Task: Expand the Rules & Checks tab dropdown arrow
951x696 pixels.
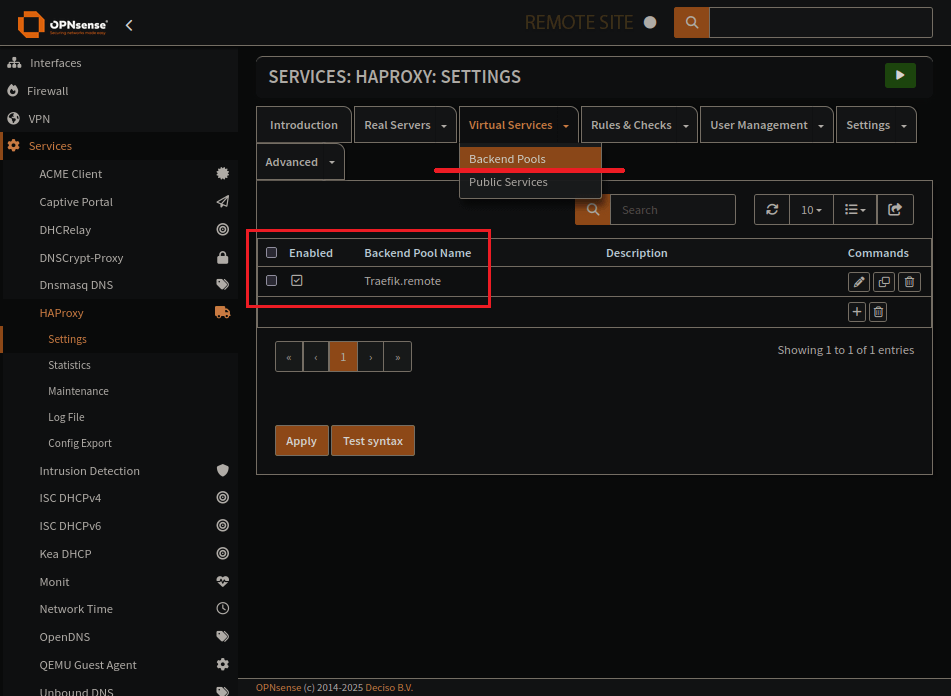Action: pos(686,125)
